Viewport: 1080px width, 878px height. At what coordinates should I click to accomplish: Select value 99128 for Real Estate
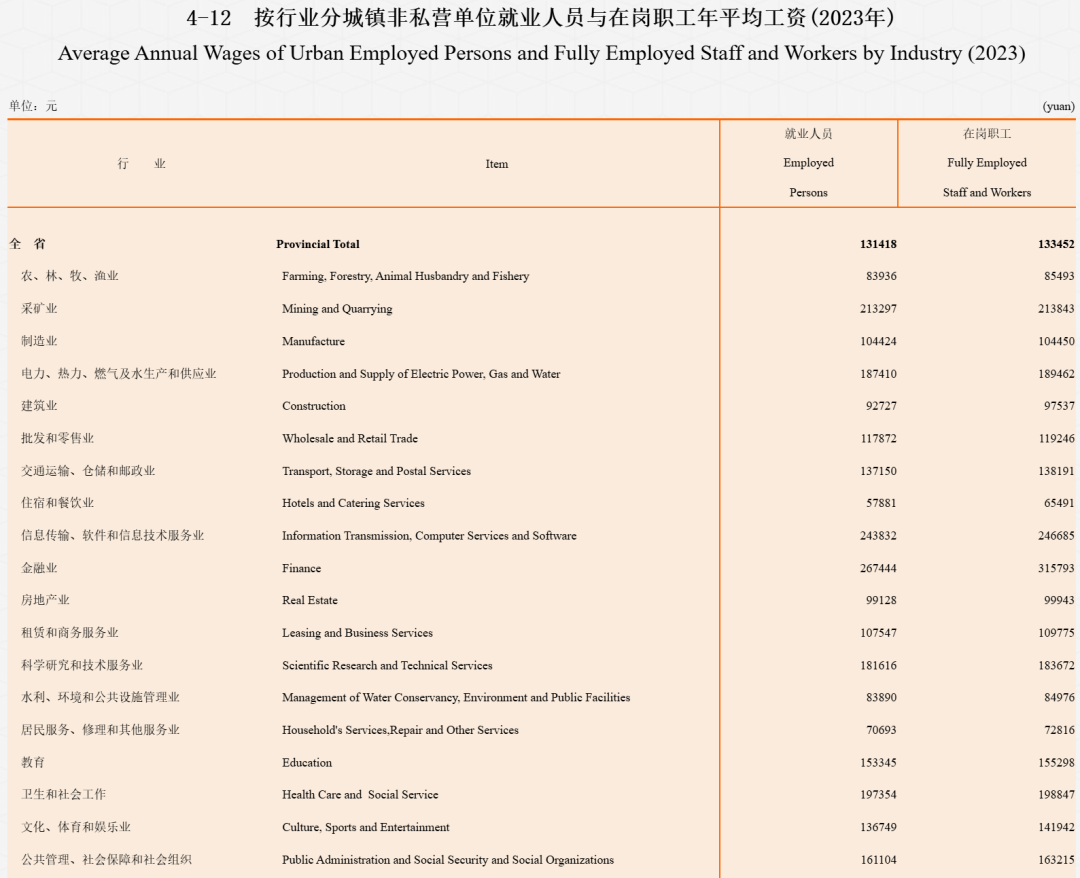pyautogui.click(x=881, y=600)
